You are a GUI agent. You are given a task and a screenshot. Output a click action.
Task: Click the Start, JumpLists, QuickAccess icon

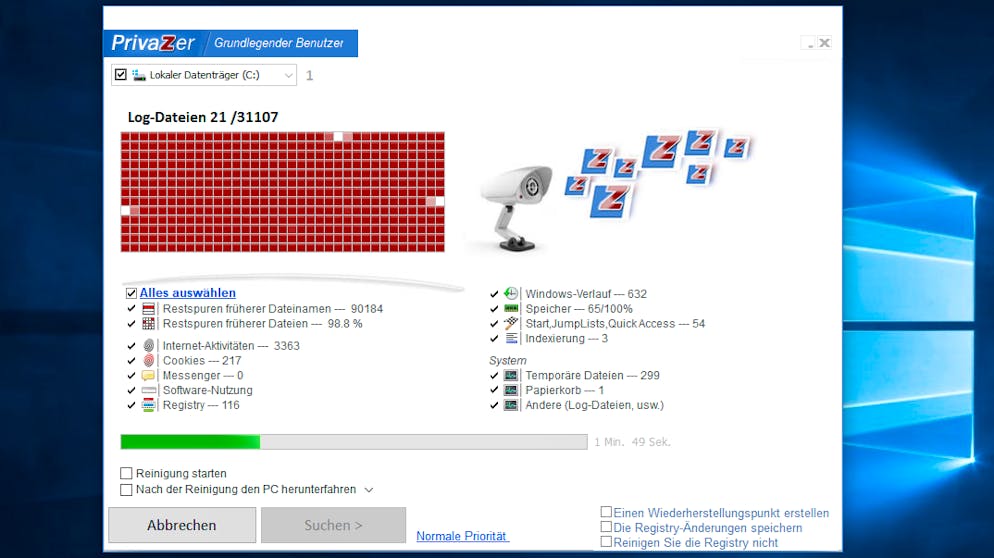tap(511, 323)
